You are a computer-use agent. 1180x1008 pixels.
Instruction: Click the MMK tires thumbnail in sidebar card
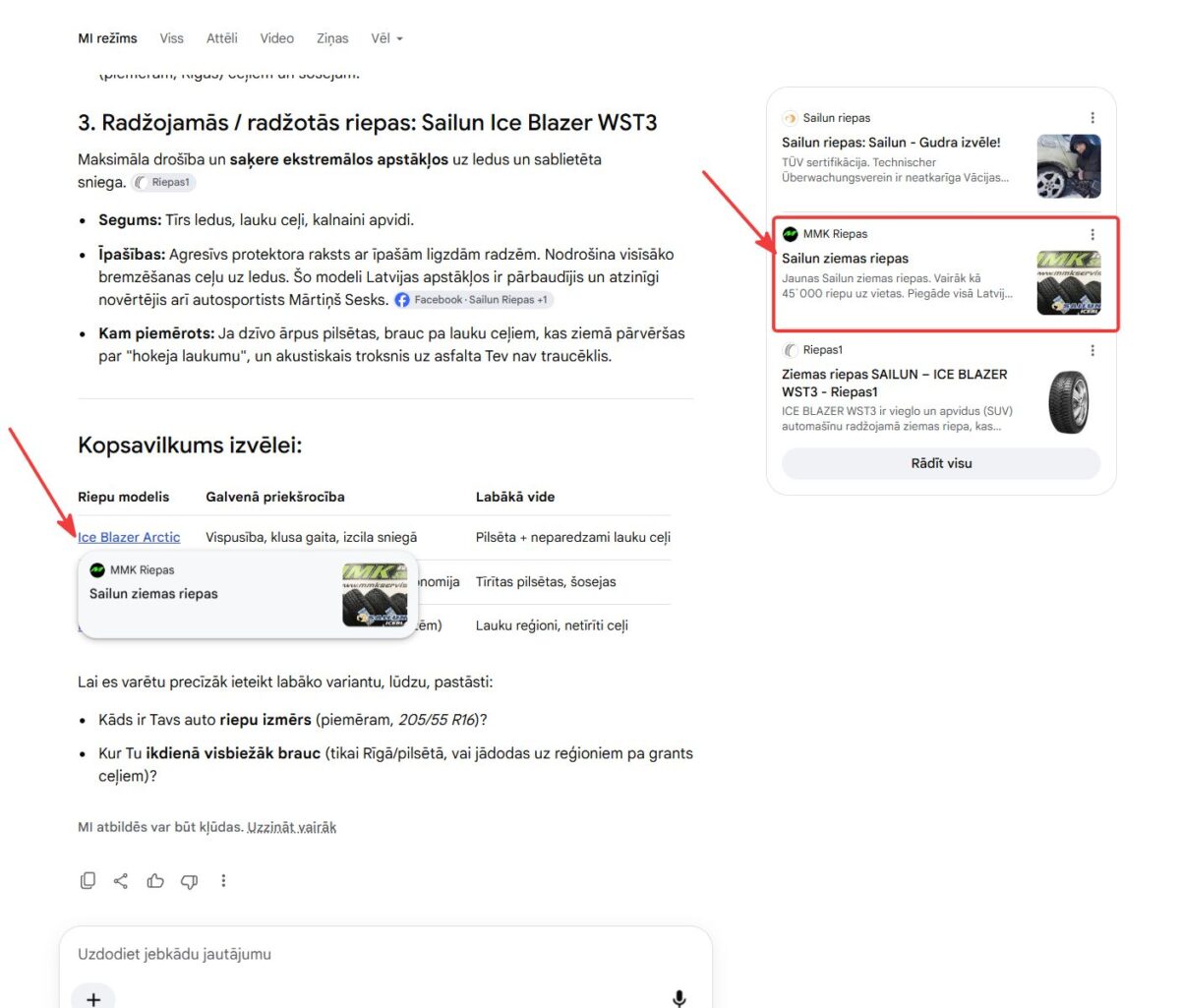(x=1069, y=283)
